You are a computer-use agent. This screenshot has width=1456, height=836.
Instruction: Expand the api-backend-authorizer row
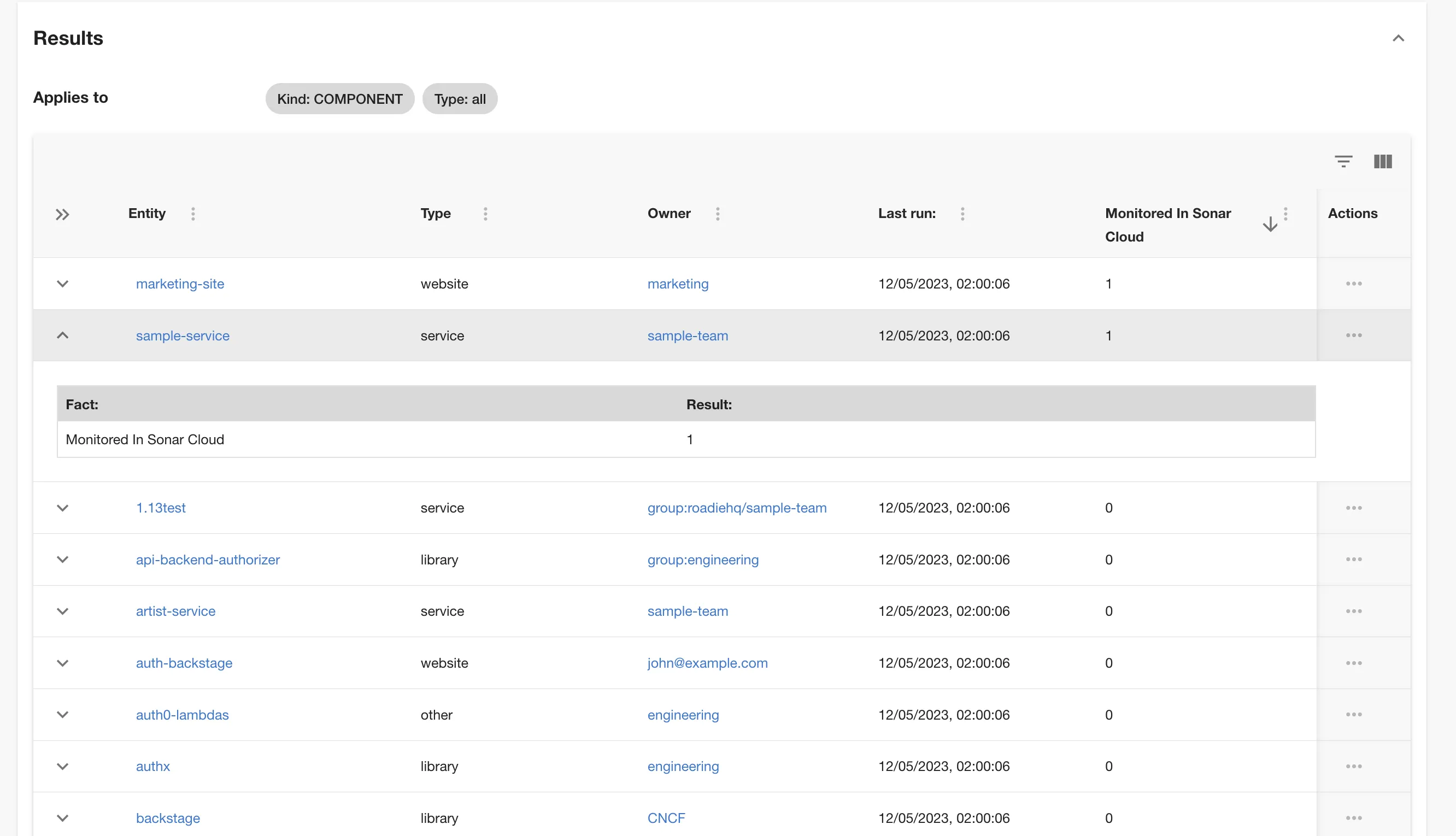coord(63,560)
